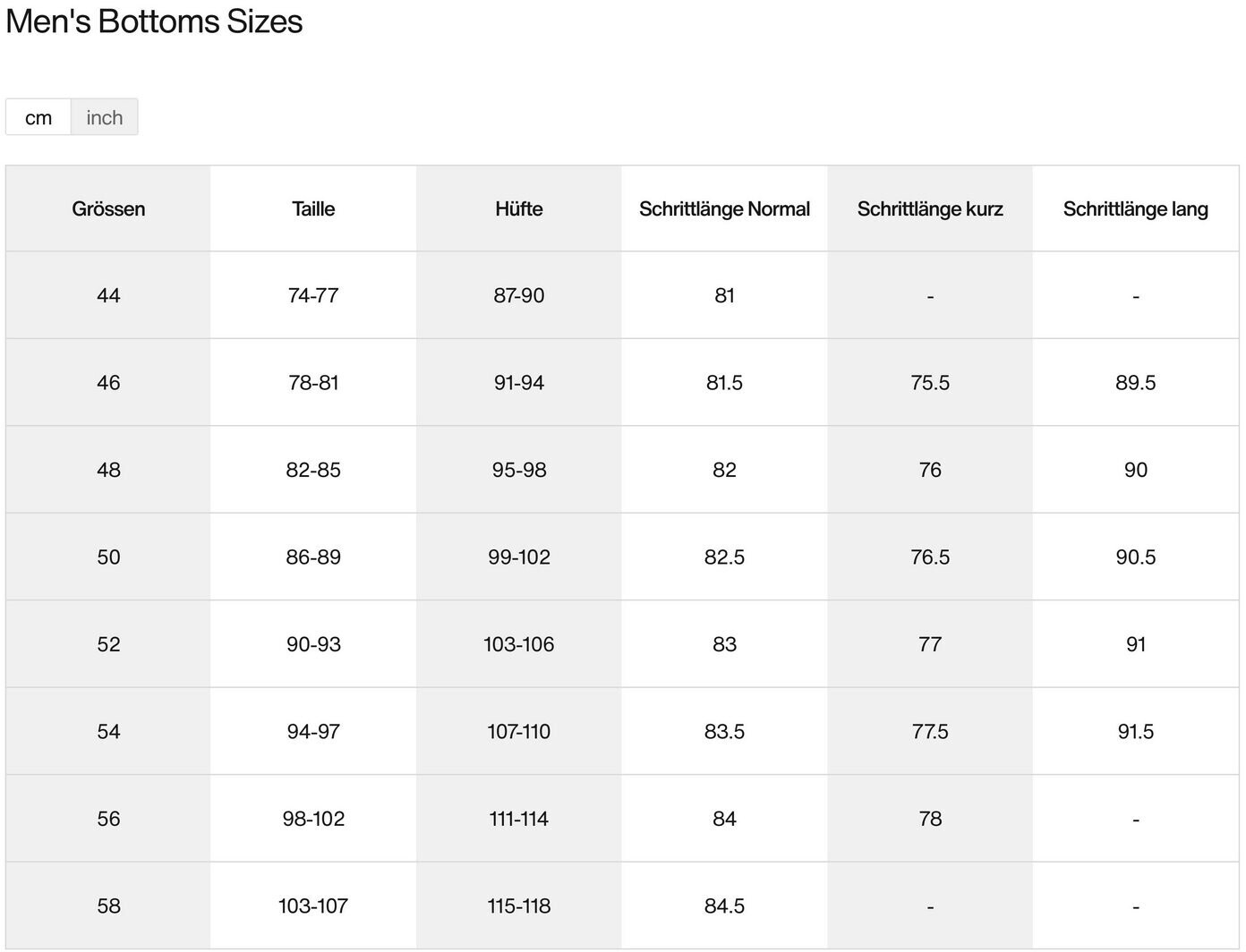Screen dimensions: 1246x952
Task: Click the Schrittlänge Normal column header
Action: coord(724,208)
